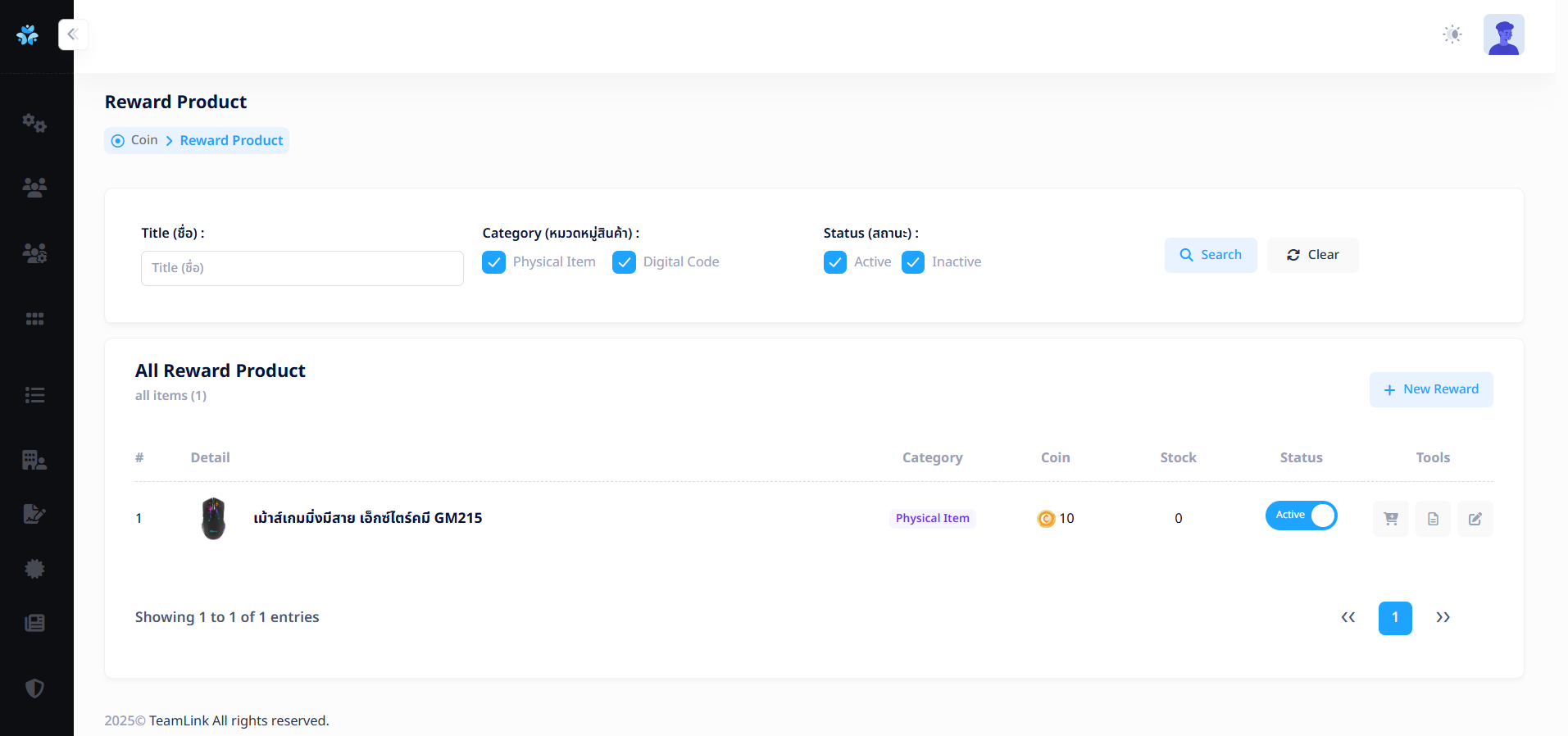Uncheck the Physical Item category checkbox

493,262
